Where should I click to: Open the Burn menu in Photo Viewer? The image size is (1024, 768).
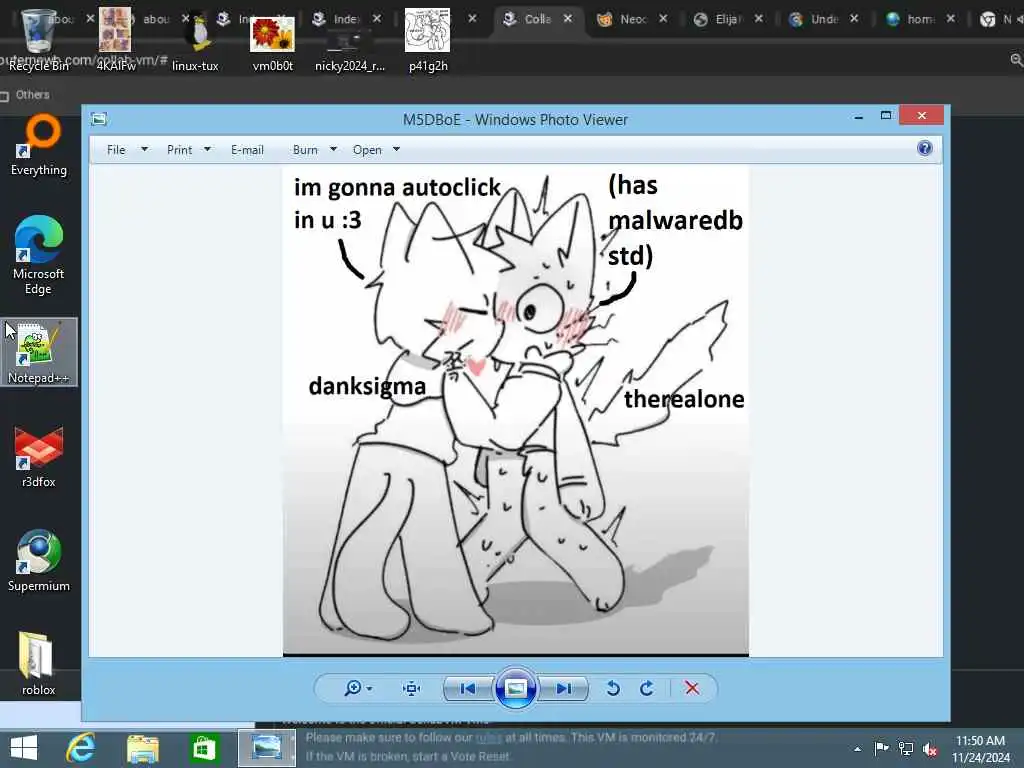click(x=305, y=150)
